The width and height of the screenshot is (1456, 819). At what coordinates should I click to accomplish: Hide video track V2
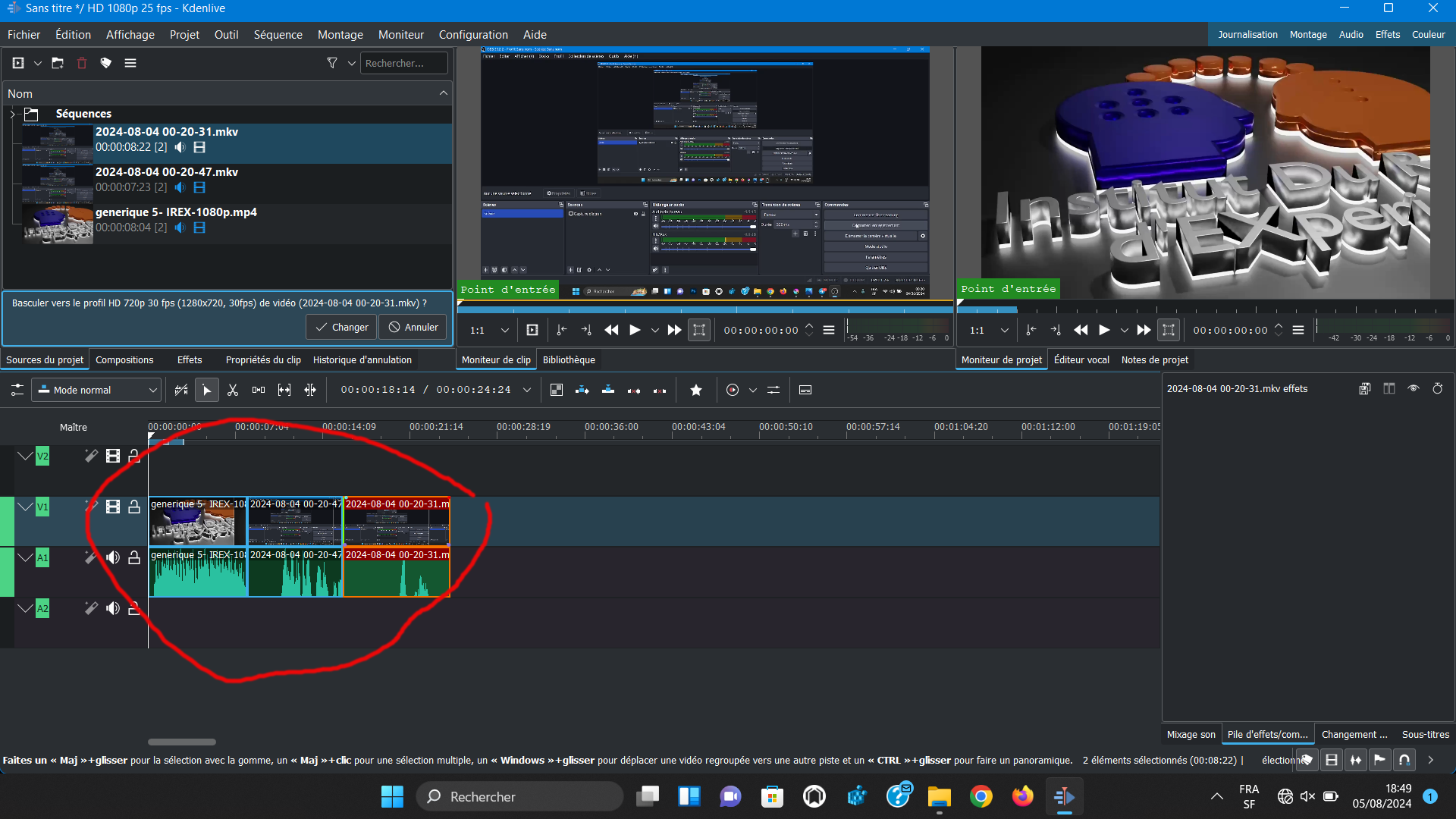(x=113, y=456)
